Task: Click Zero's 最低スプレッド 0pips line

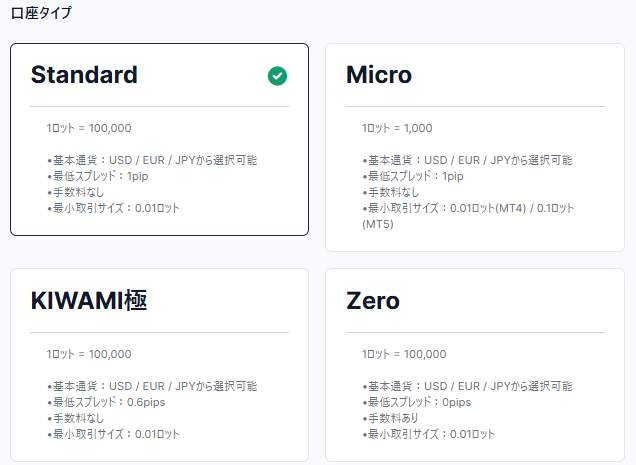Action: pyautogui.click(x=417, y=402)
